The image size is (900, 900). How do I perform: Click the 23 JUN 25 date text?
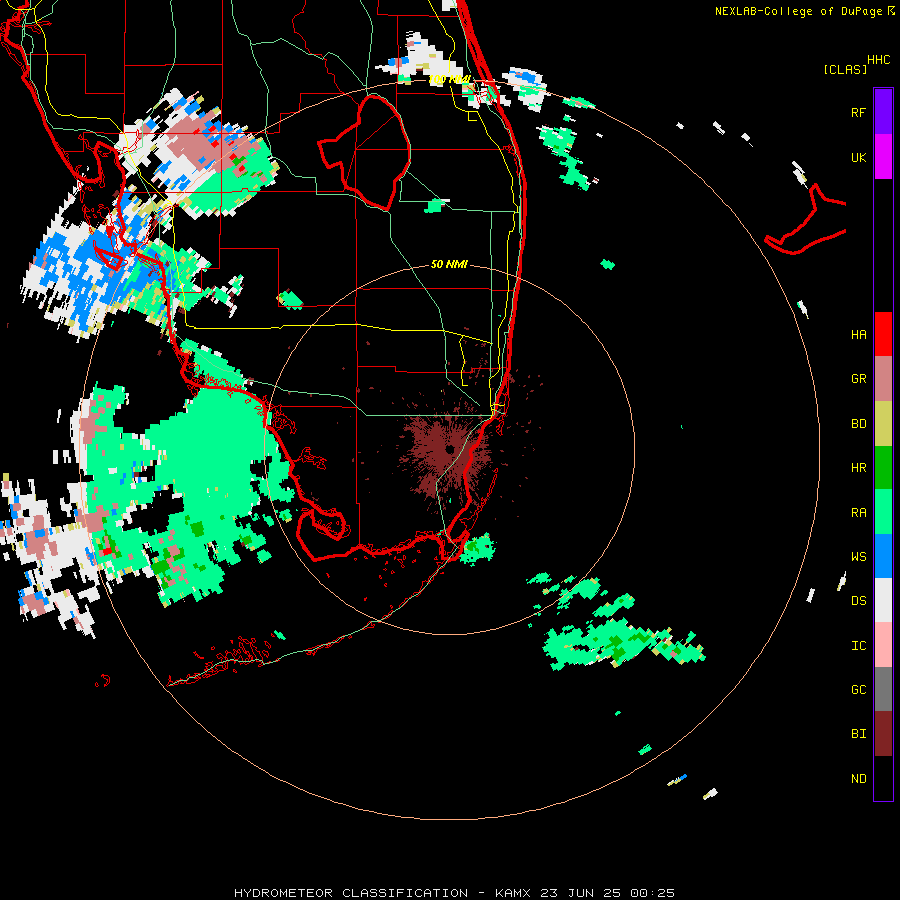[580, 893]
